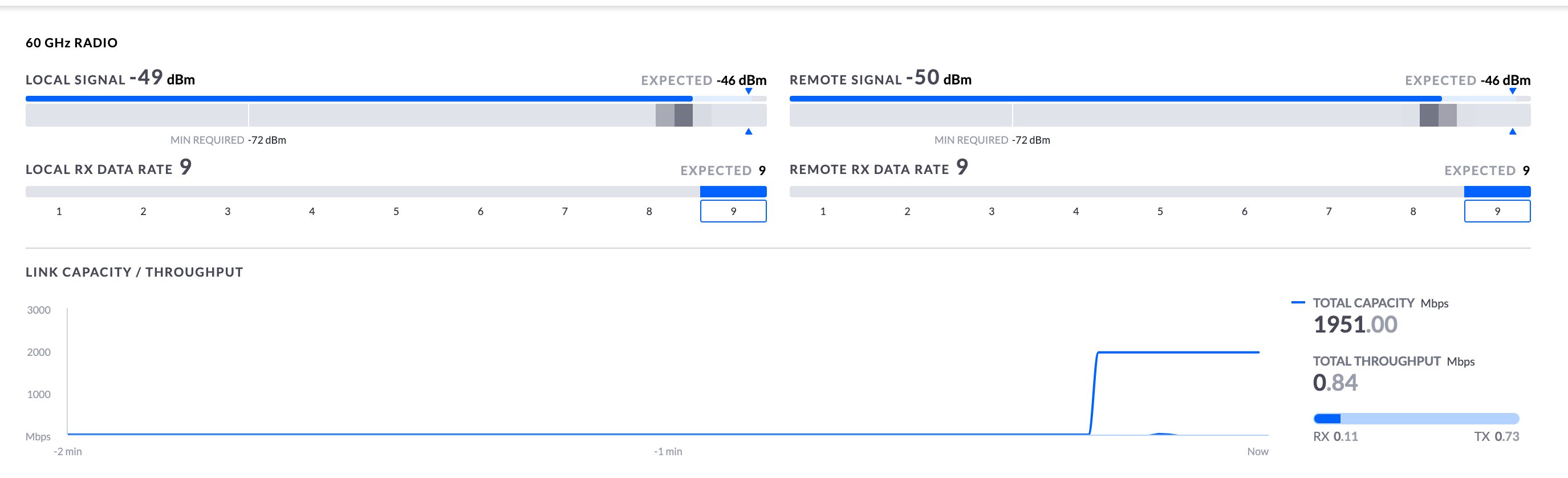Click the local signal gray histogram bar
The height and width of the screenshot is (478, 1568).
click(396, 115)
